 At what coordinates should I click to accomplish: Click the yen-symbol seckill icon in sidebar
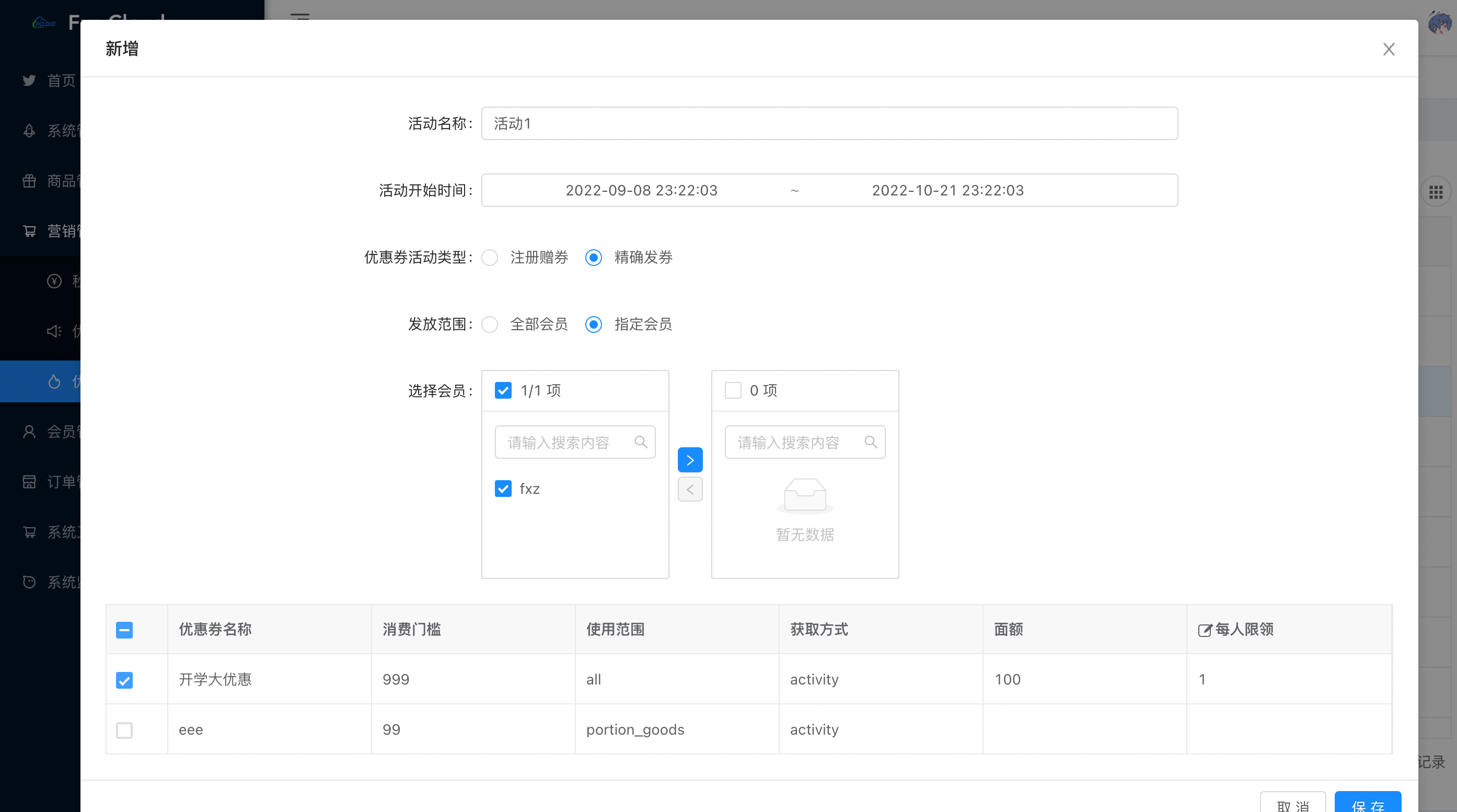point(54,281)
